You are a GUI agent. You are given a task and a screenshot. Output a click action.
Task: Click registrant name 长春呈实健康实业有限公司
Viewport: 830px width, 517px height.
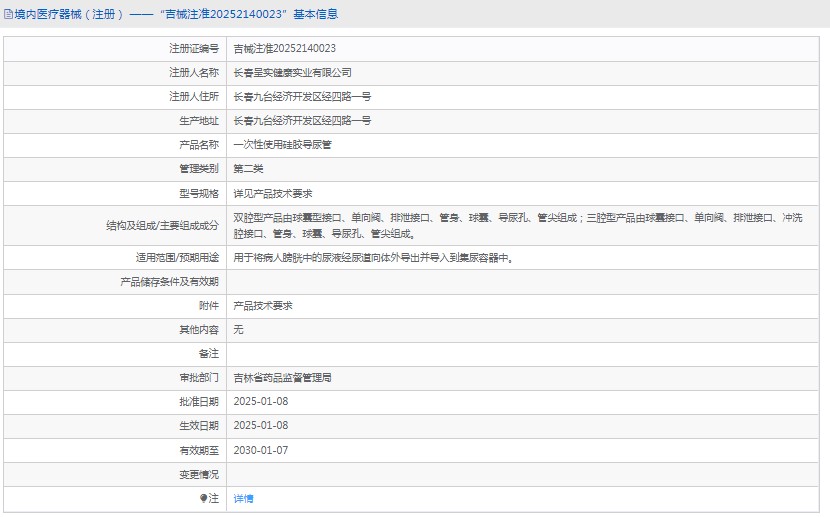(292, 72)
